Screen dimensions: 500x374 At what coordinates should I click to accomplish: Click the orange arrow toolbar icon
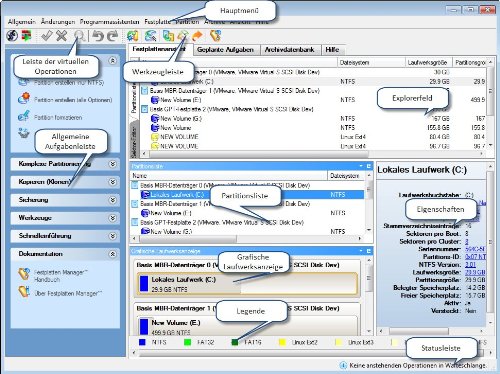pos(198,35)
